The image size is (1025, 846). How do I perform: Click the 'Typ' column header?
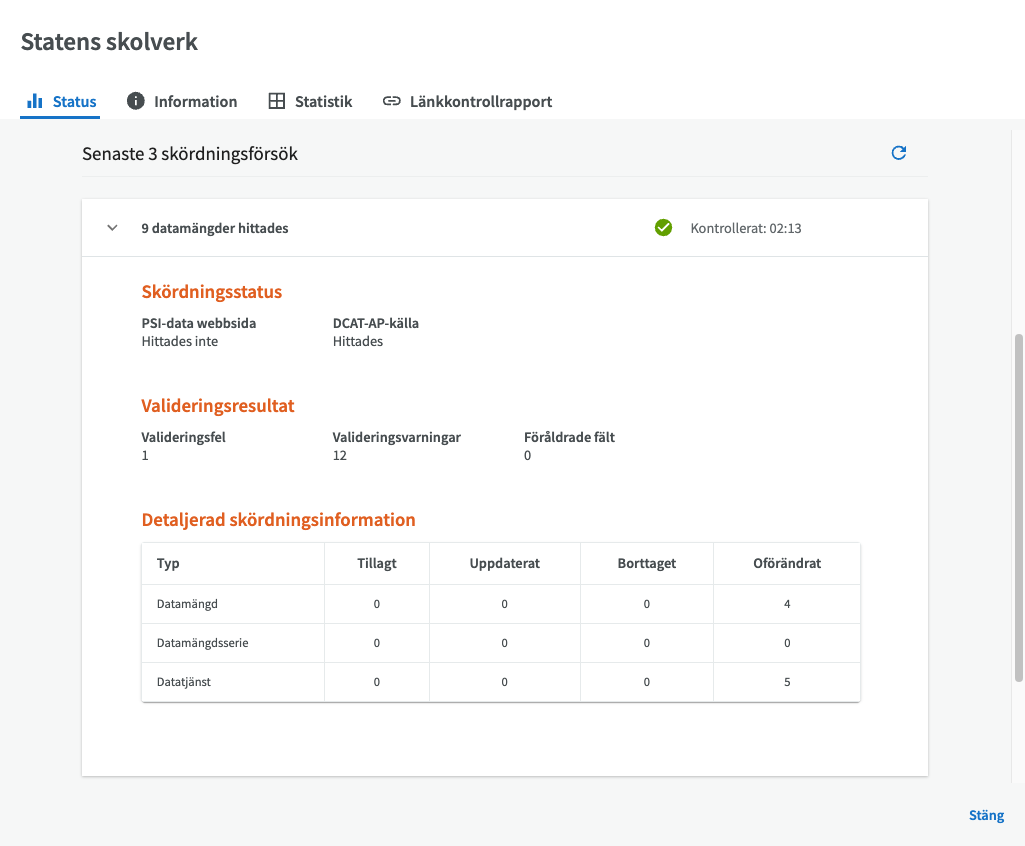point(168,564)
